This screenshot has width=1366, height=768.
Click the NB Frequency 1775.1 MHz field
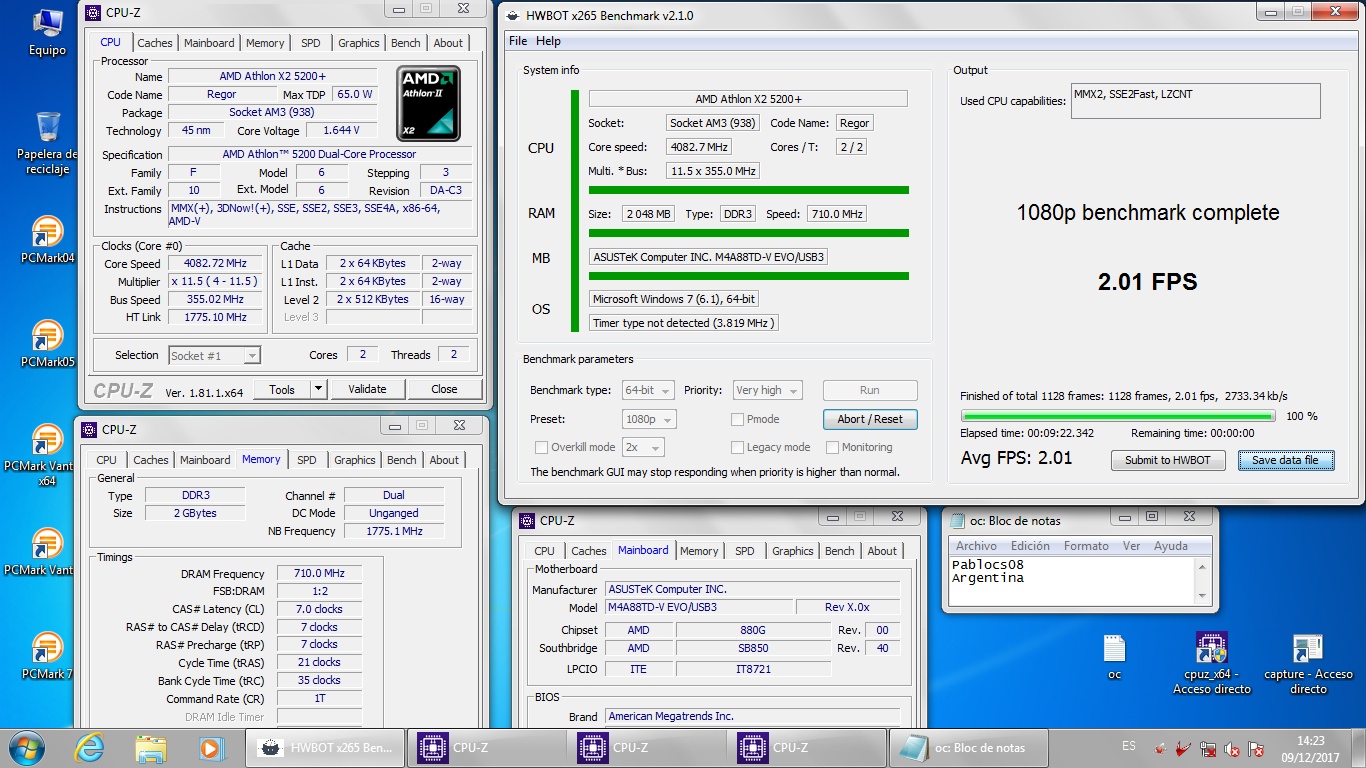[394, 531]
